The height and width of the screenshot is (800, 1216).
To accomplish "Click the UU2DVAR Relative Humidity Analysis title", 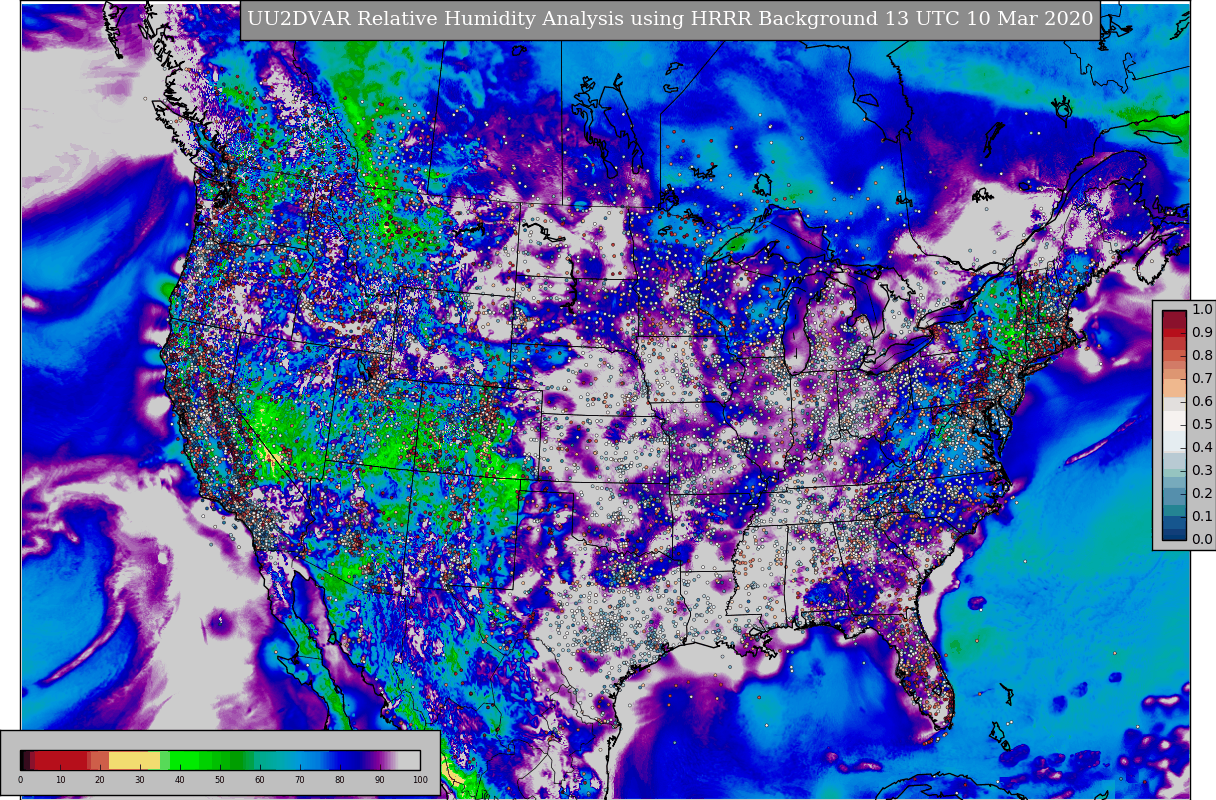I will [x=670, y=19].
